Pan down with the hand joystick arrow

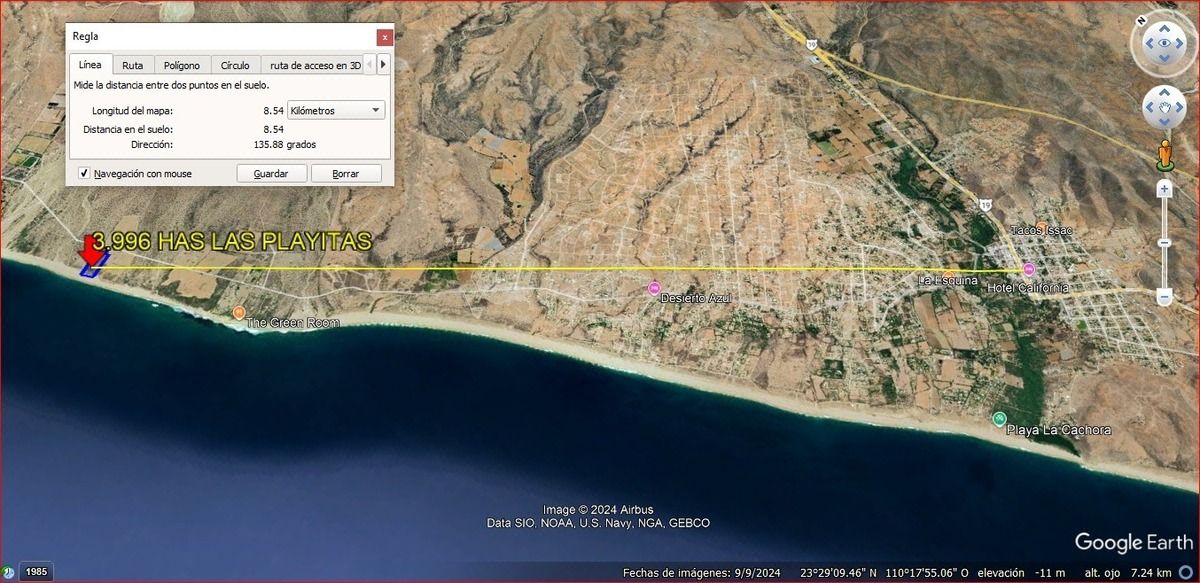[1164, 122]
